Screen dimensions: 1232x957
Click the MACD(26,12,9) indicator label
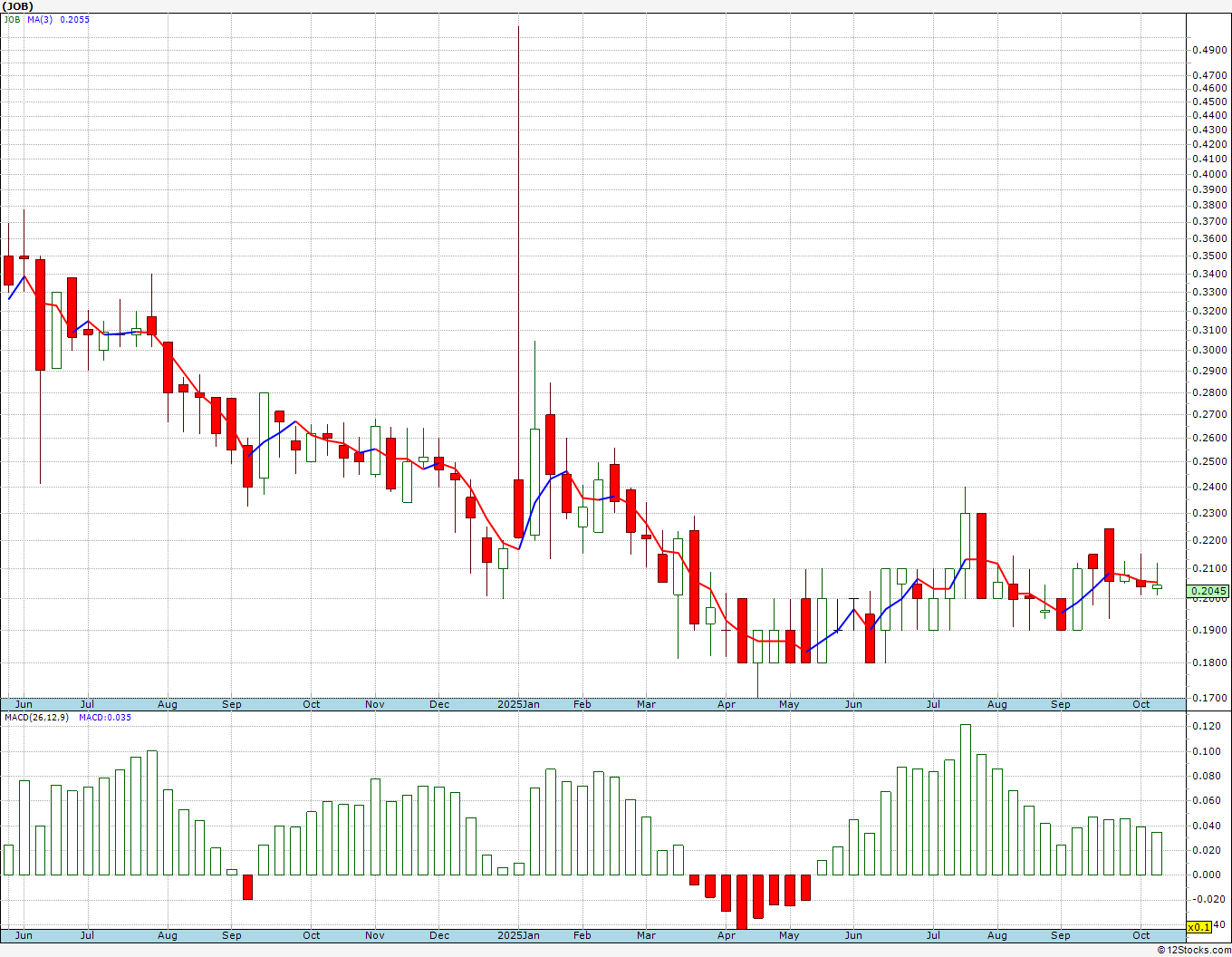coord(36,718)
